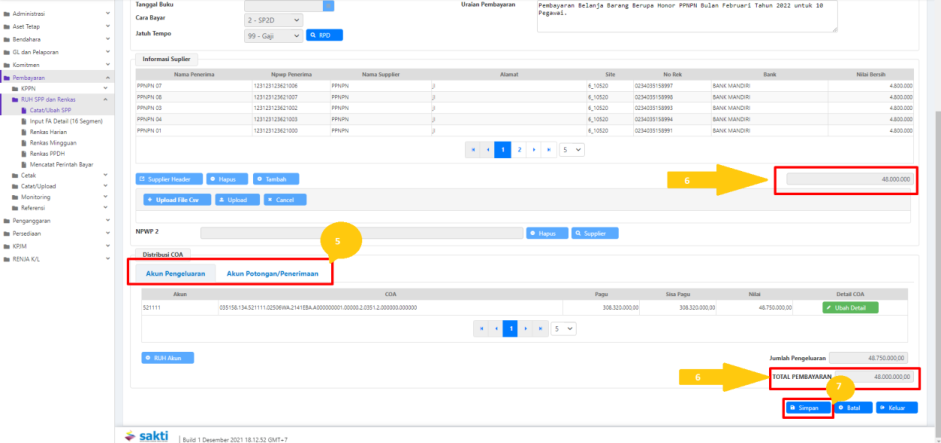Screen dimensions: 941x443
Task: Open Renkas Harian document in sidebar
Action: (48, 131)
